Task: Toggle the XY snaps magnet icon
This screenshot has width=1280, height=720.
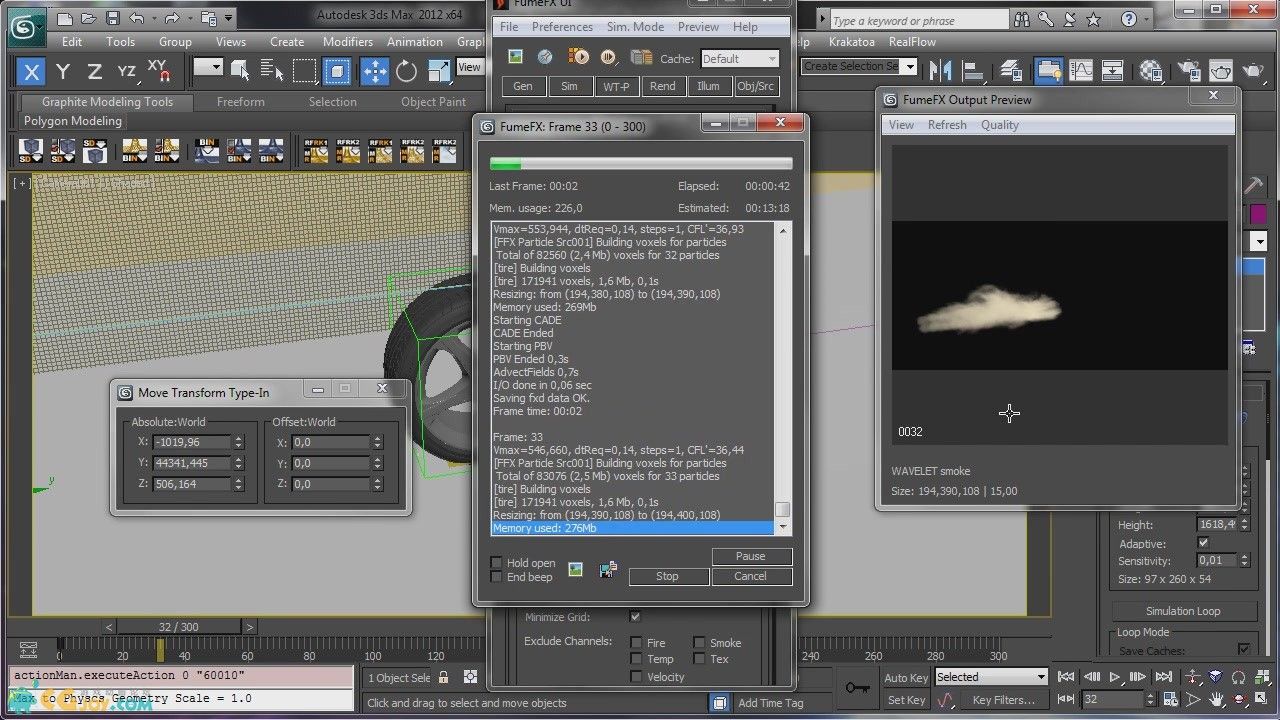Action: (x=158, y=71)
